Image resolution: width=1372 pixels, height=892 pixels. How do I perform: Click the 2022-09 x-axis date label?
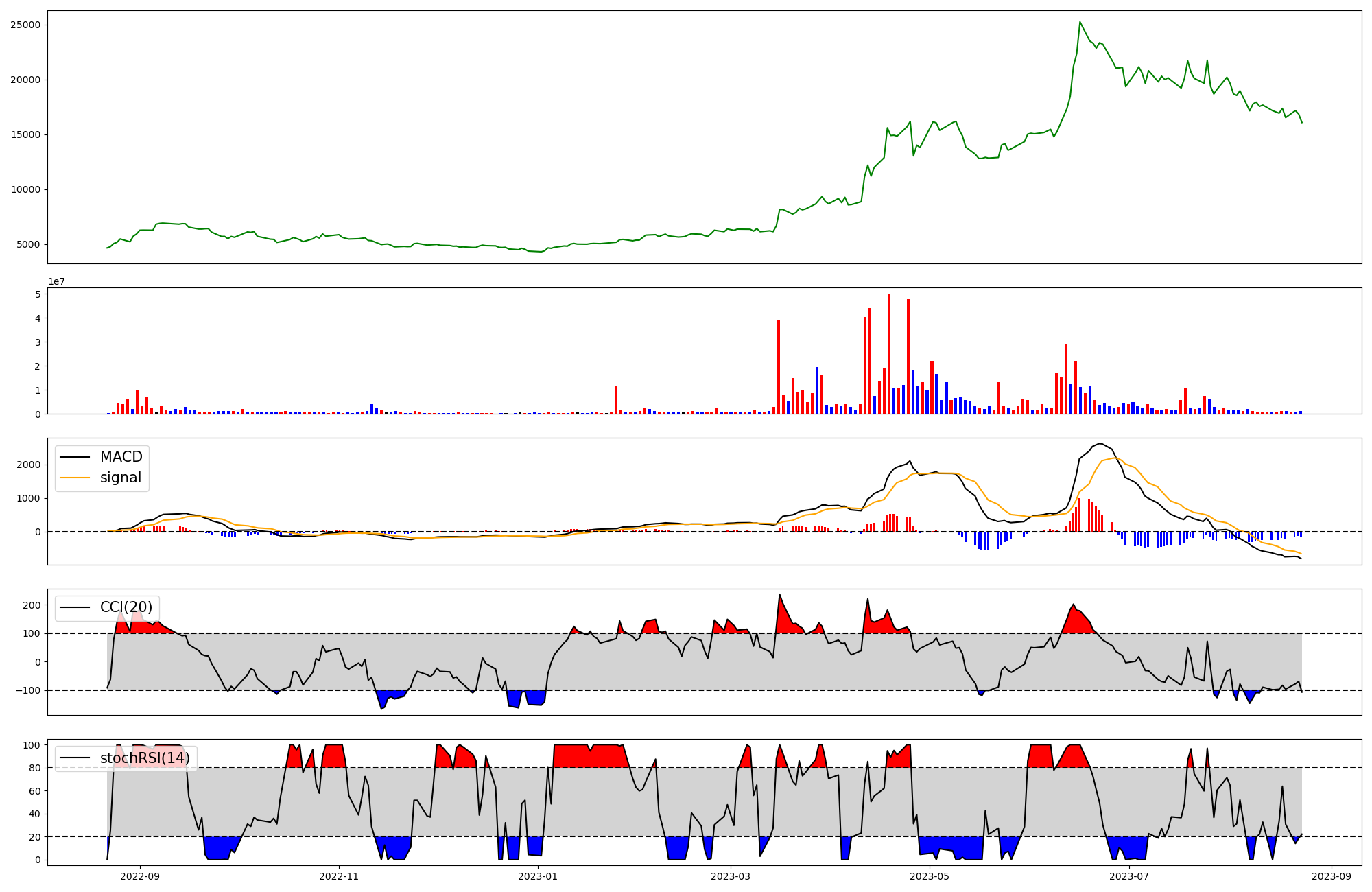pos(140,876)
